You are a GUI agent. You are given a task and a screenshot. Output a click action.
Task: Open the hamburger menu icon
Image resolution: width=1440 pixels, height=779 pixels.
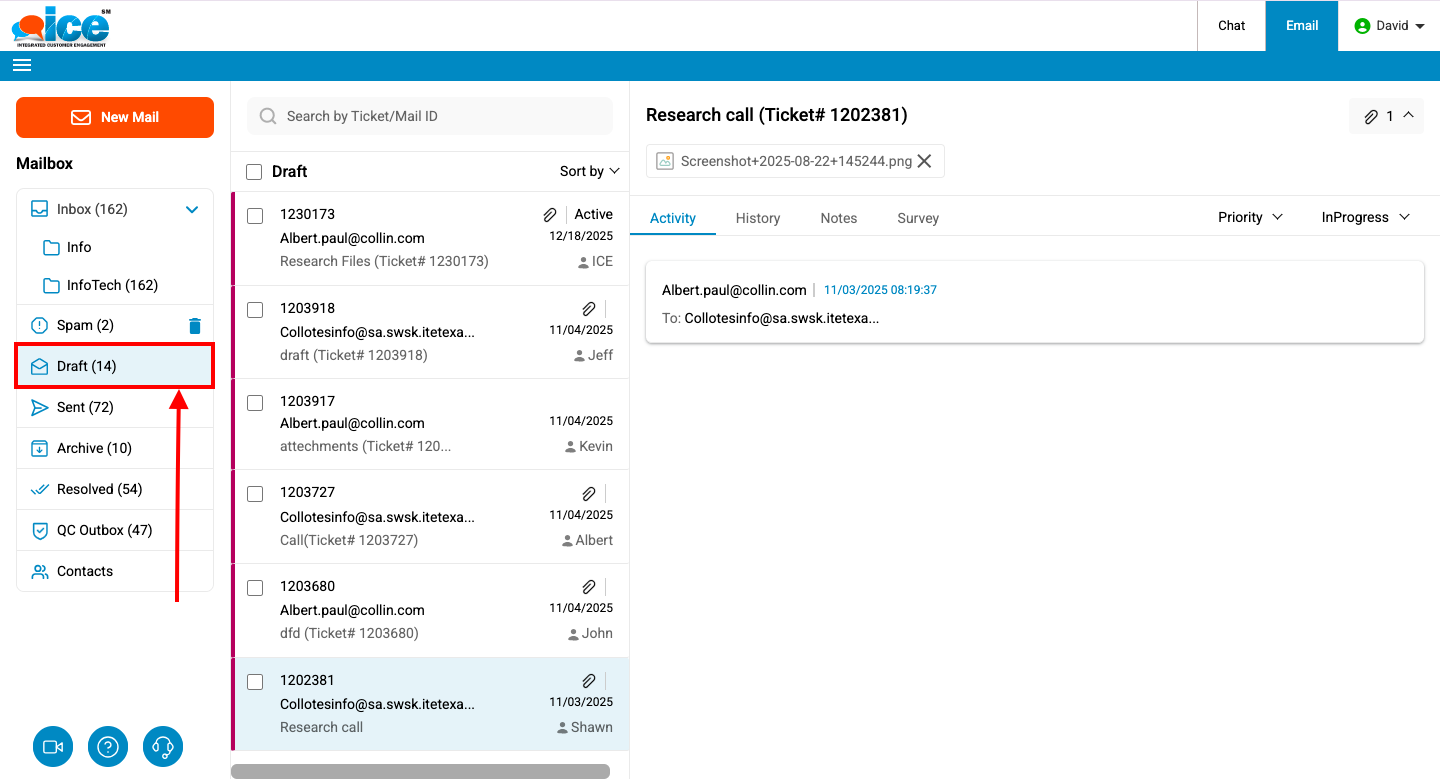(x=22, y=66)
